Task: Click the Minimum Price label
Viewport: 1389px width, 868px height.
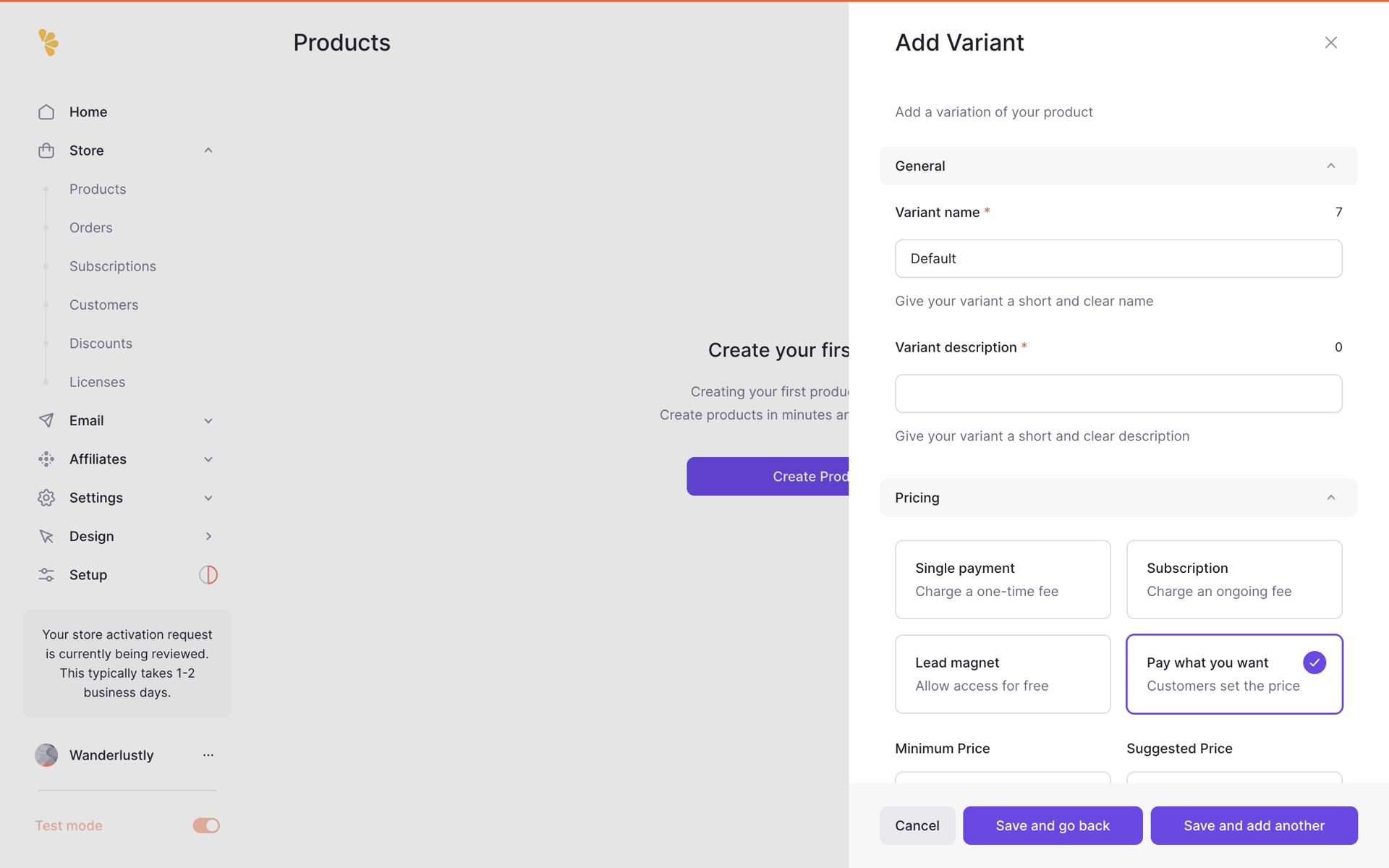Action: (943, 749)
